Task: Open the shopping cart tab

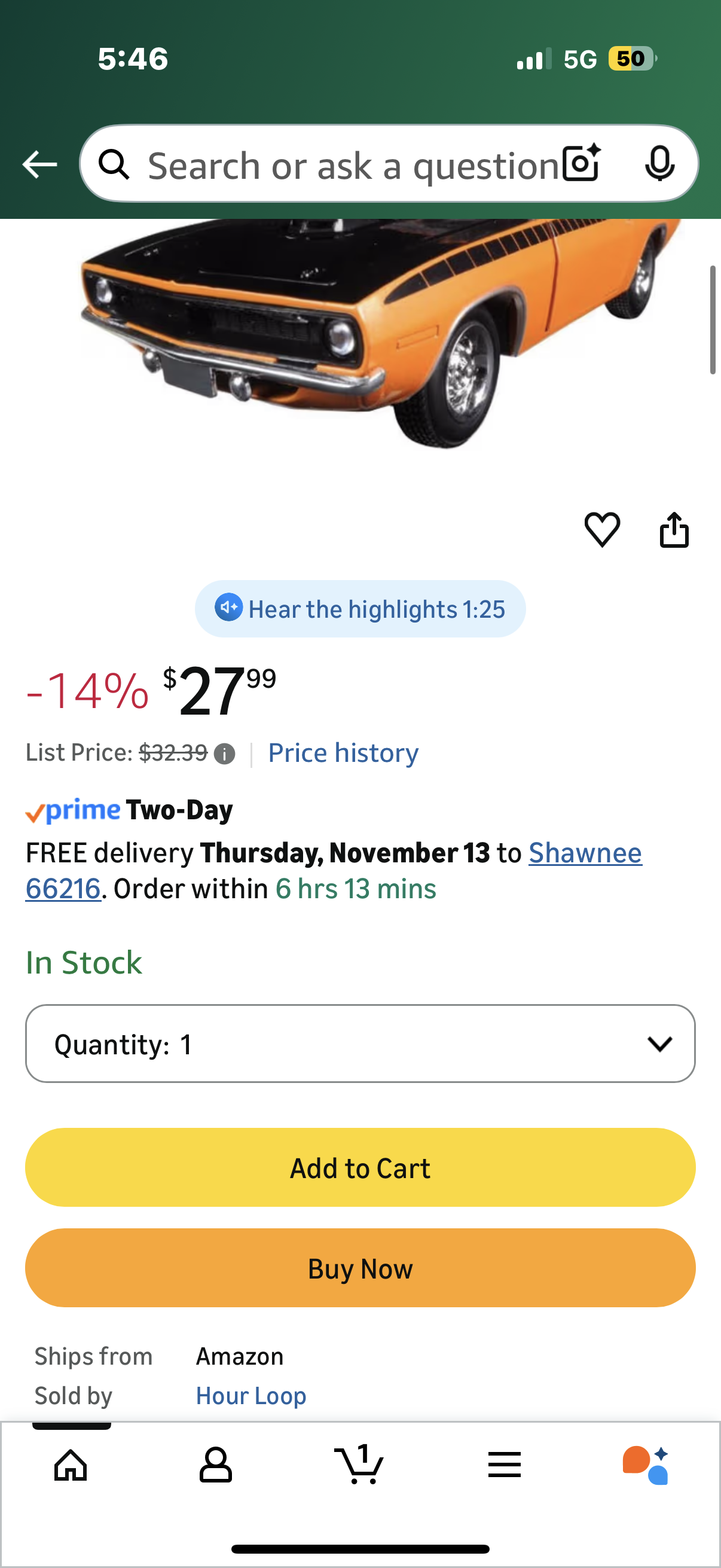Action: (359, 1465)
